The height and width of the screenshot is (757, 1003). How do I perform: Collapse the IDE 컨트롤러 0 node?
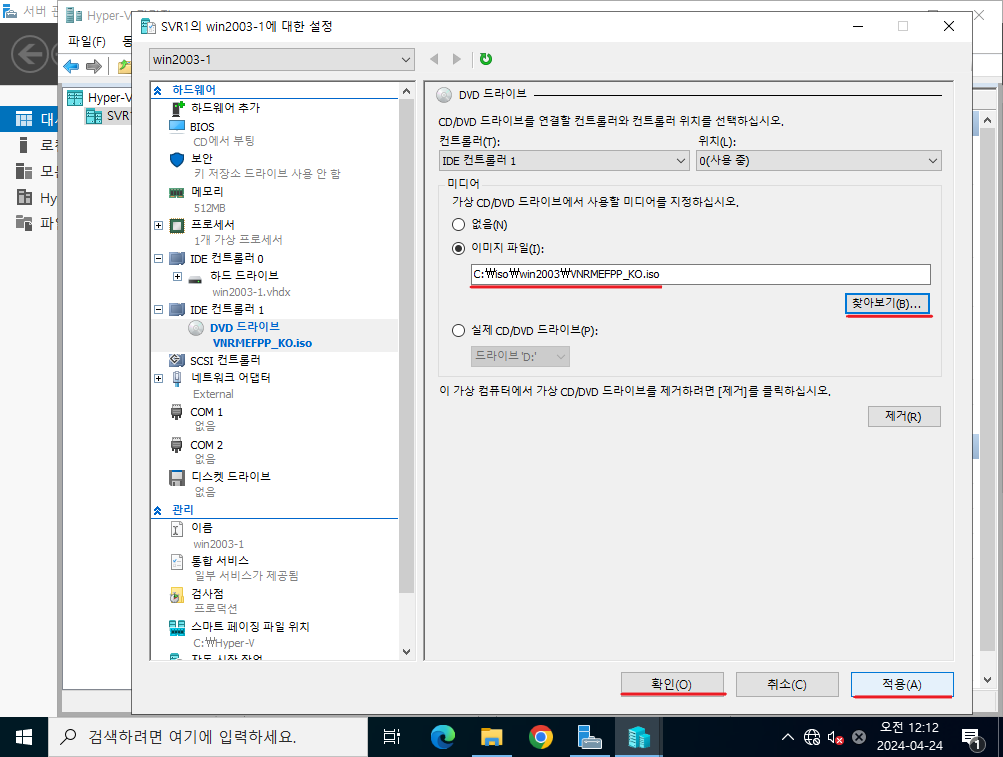(159, 259)
